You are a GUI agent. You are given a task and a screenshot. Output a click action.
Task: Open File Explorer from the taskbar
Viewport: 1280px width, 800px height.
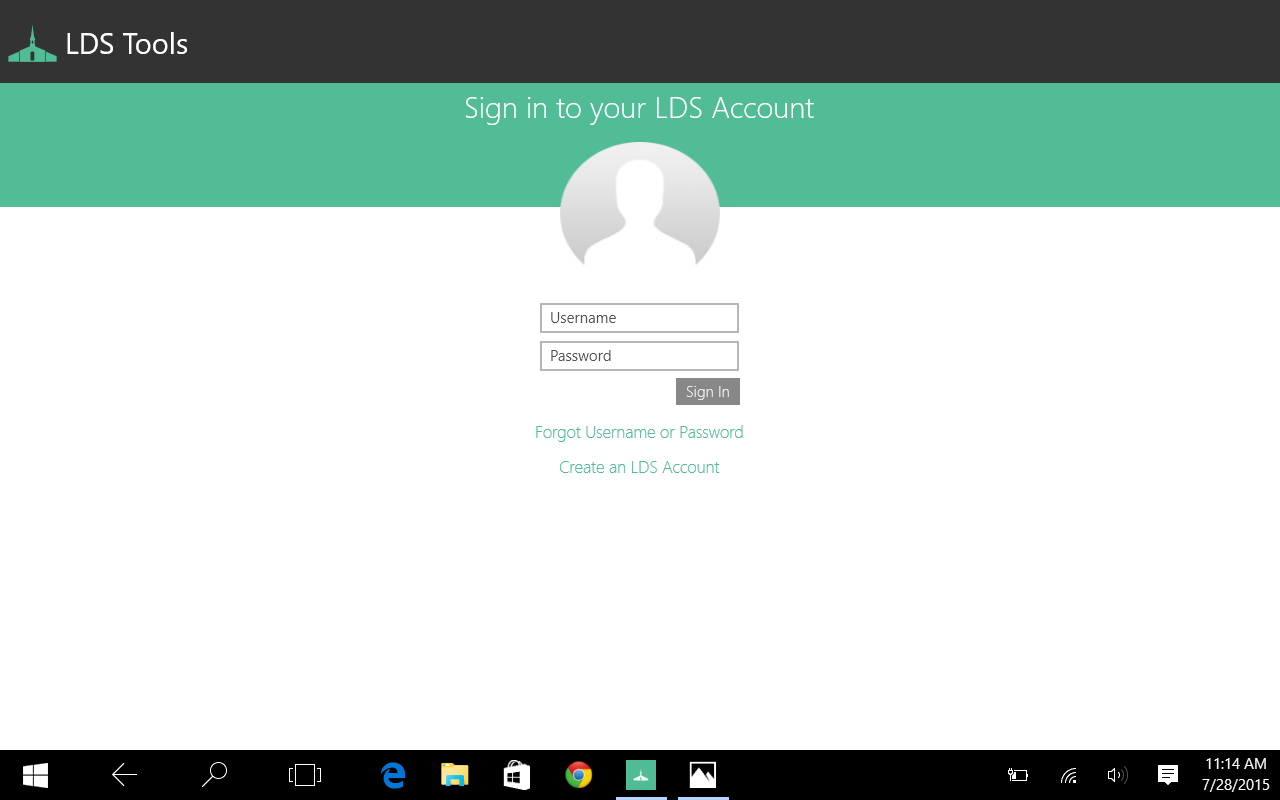coord(454,774)
